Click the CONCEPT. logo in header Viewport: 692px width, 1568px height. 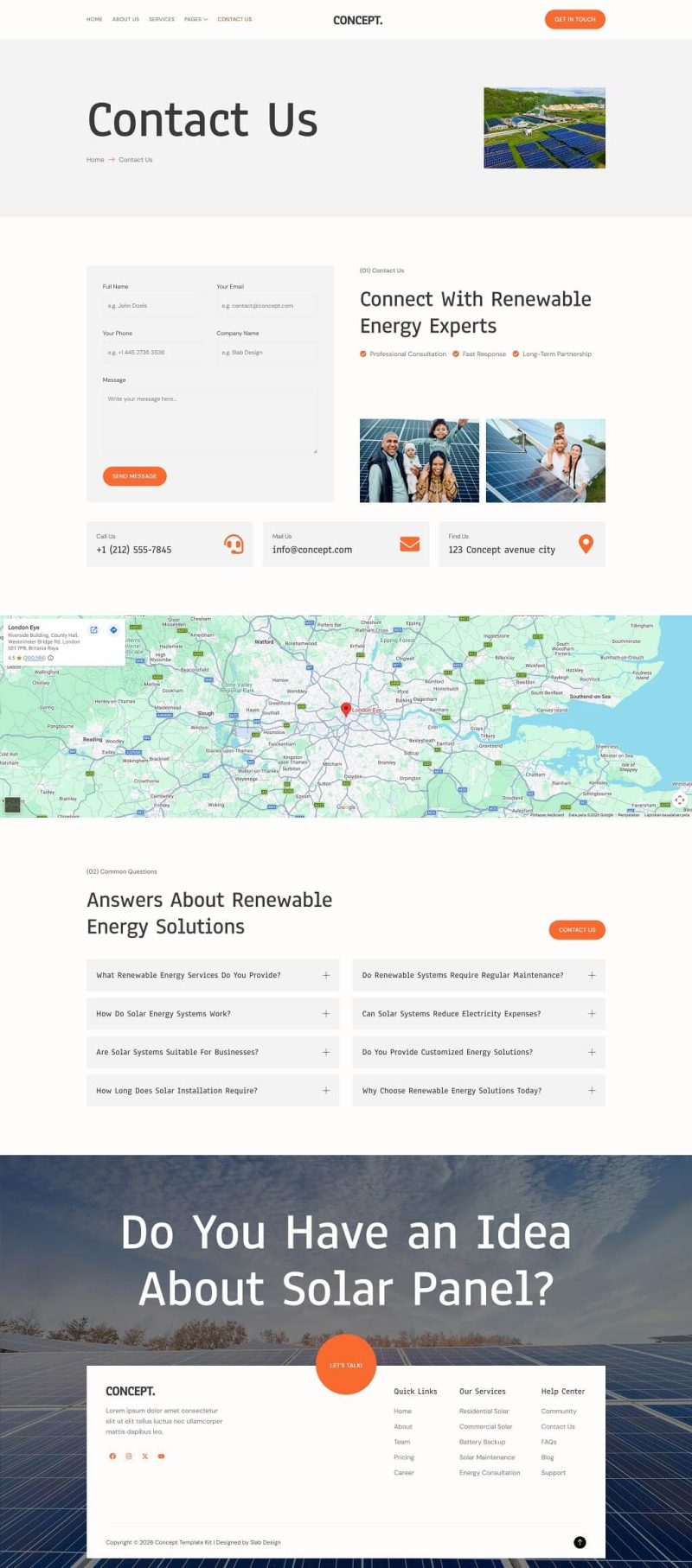pos(357,20)
